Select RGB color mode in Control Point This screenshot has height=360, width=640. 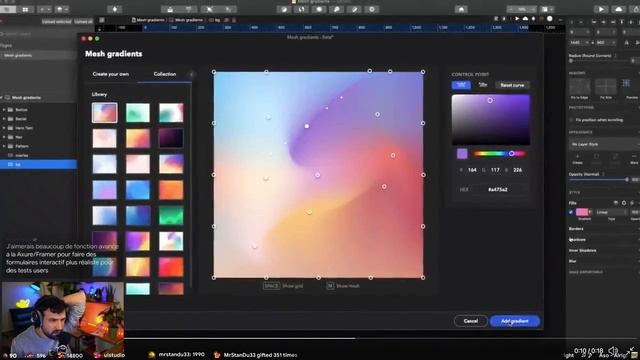[461, 85]
